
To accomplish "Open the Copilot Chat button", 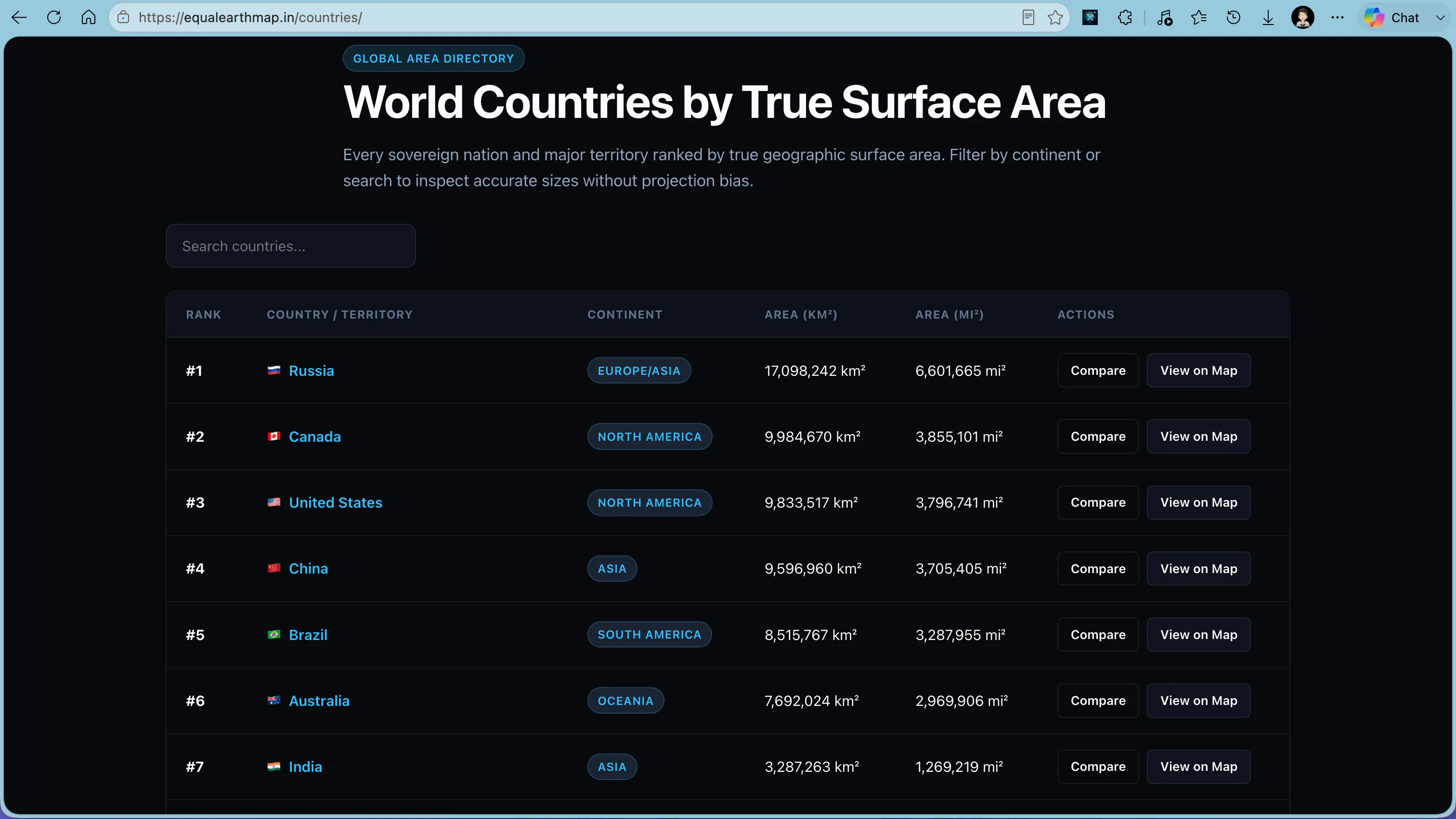I will 1391,17.
